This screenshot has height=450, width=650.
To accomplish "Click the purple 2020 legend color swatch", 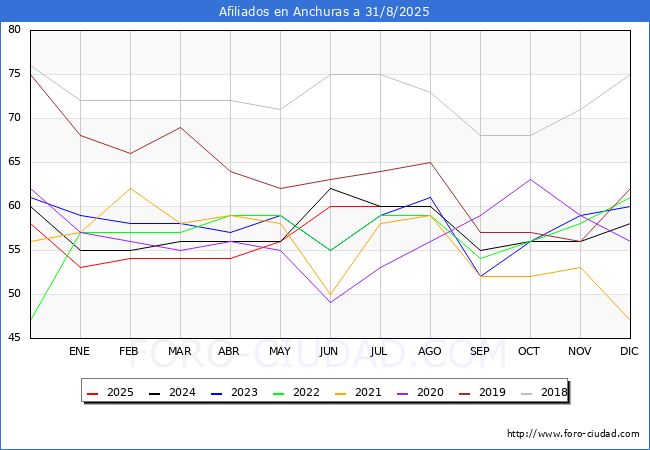I will point(403,393).
